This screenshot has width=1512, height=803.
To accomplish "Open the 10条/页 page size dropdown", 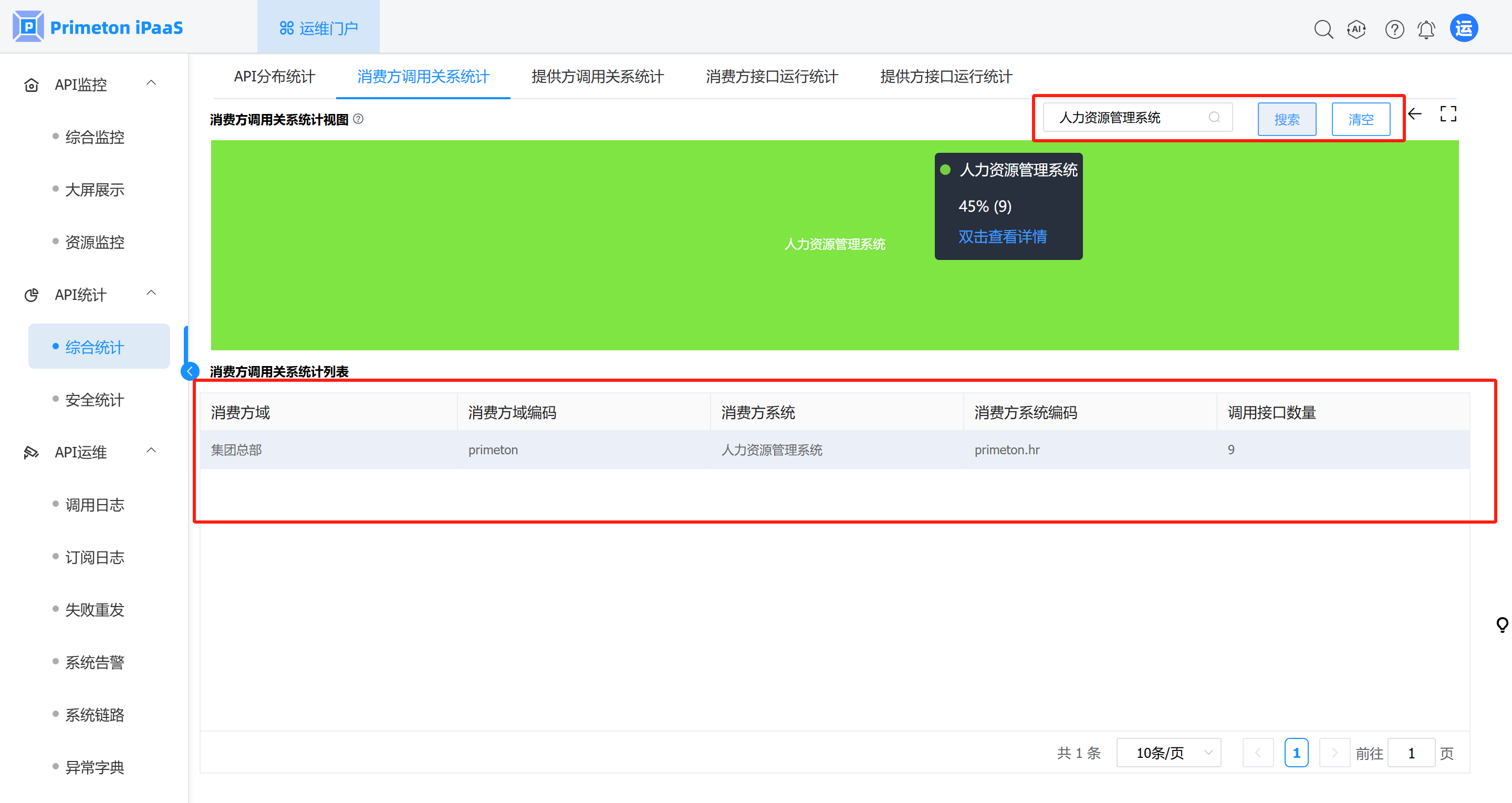I will [x=1168, y=753].
